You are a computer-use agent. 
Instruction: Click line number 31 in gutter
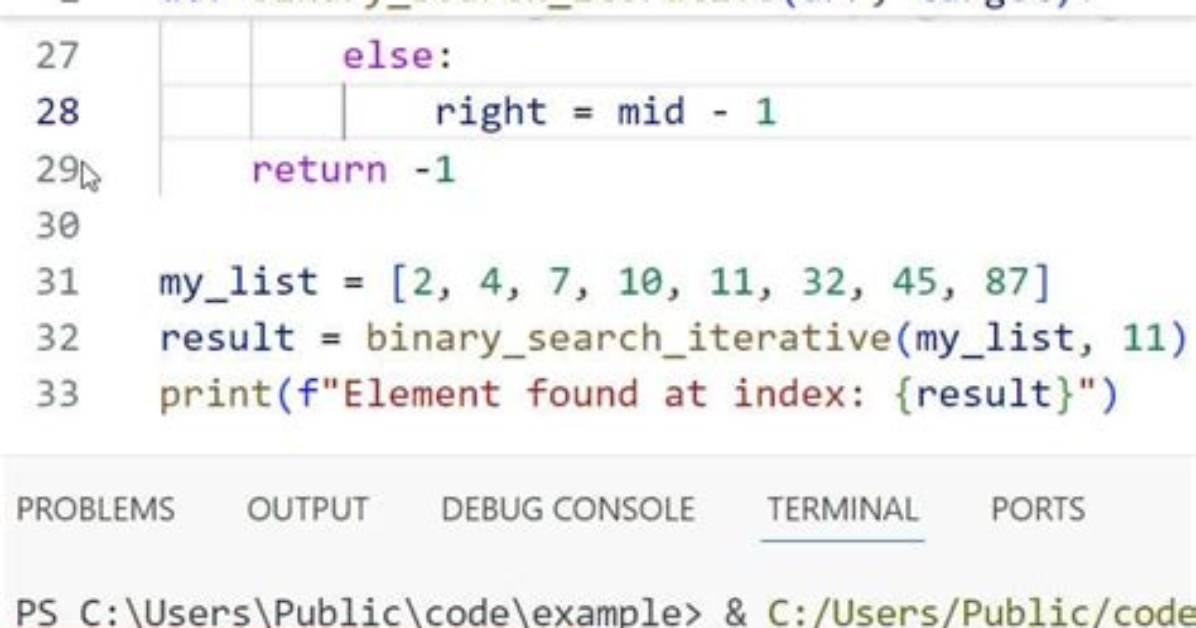[57, 282]
